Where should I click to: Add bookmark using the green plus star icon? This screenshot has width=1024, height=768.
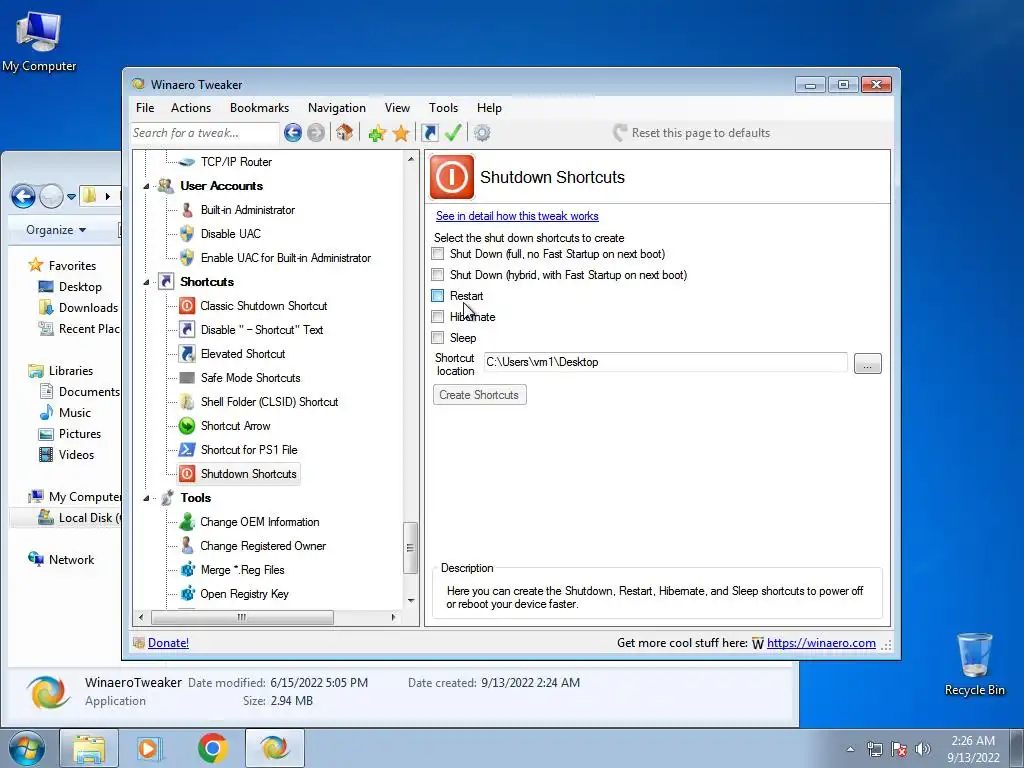(377, 133)
